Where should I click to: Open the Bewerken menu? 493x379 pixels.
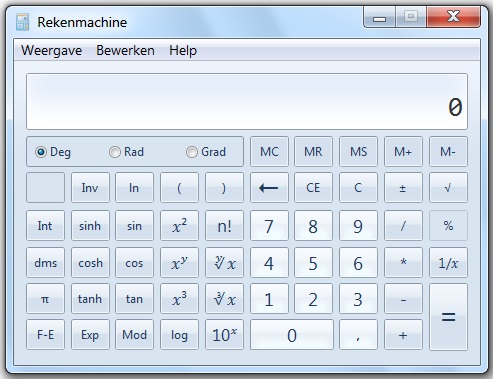(x=125, y=50)
